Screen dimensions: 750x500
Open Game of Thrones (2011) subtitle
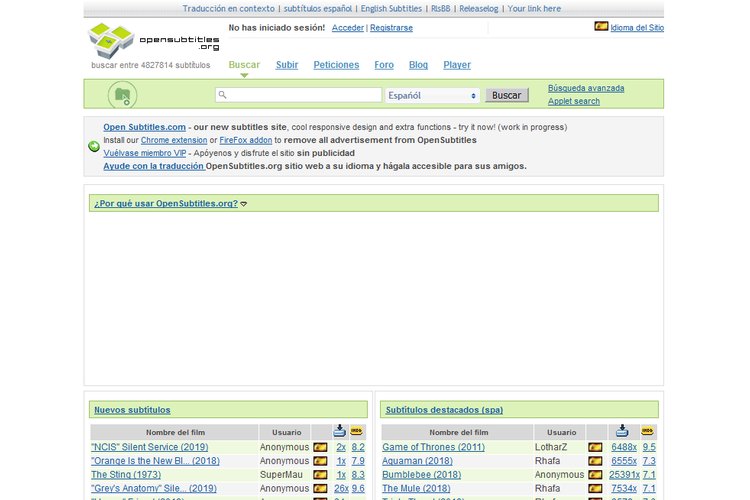tap(433, 447)
